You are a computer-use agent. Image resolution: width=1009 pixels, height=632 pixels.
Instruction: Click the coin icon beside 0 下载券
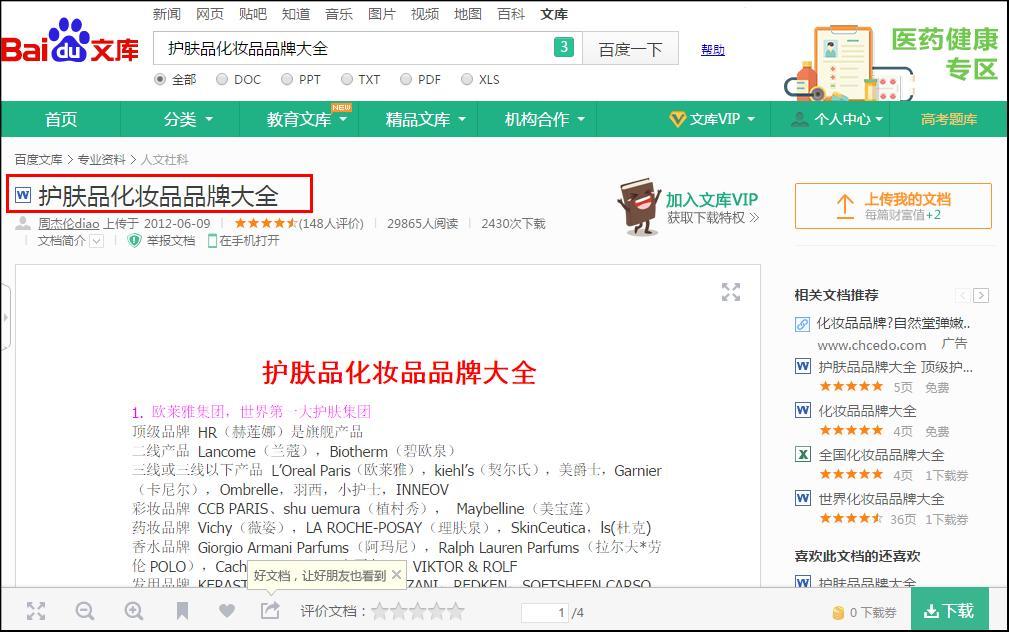click(x=838, y=613)
